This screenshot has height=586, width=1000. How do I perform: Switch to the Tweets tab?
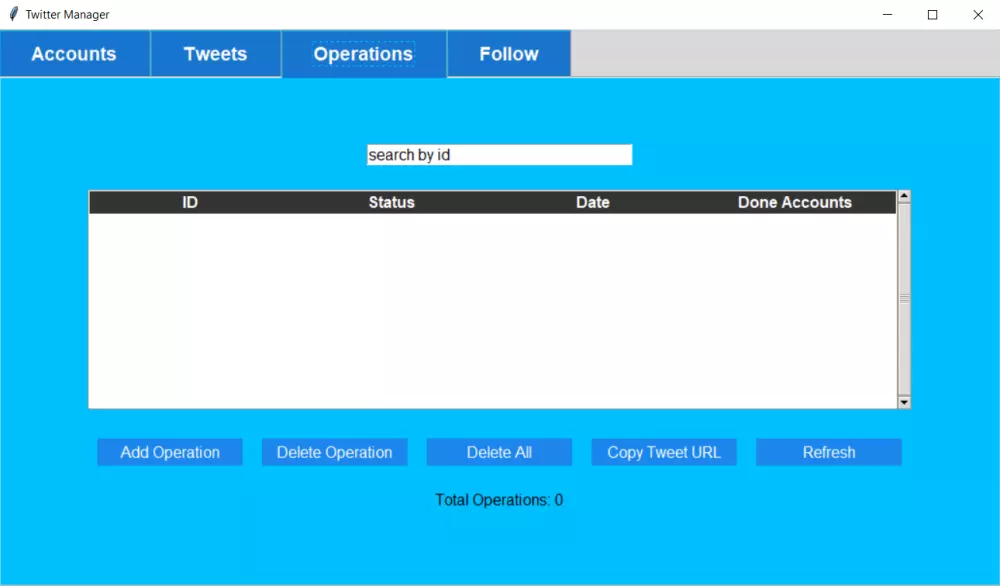(x=215, y=54)
